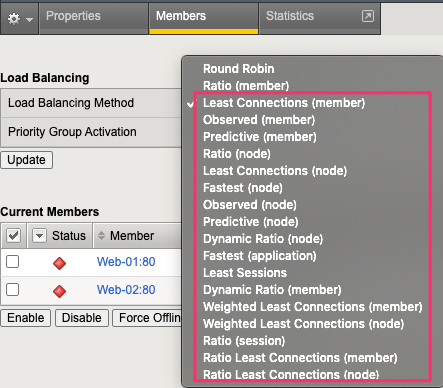Toggle the select-all members checkbox
Viewport: 443px width, 388px height.
[13, 235]
